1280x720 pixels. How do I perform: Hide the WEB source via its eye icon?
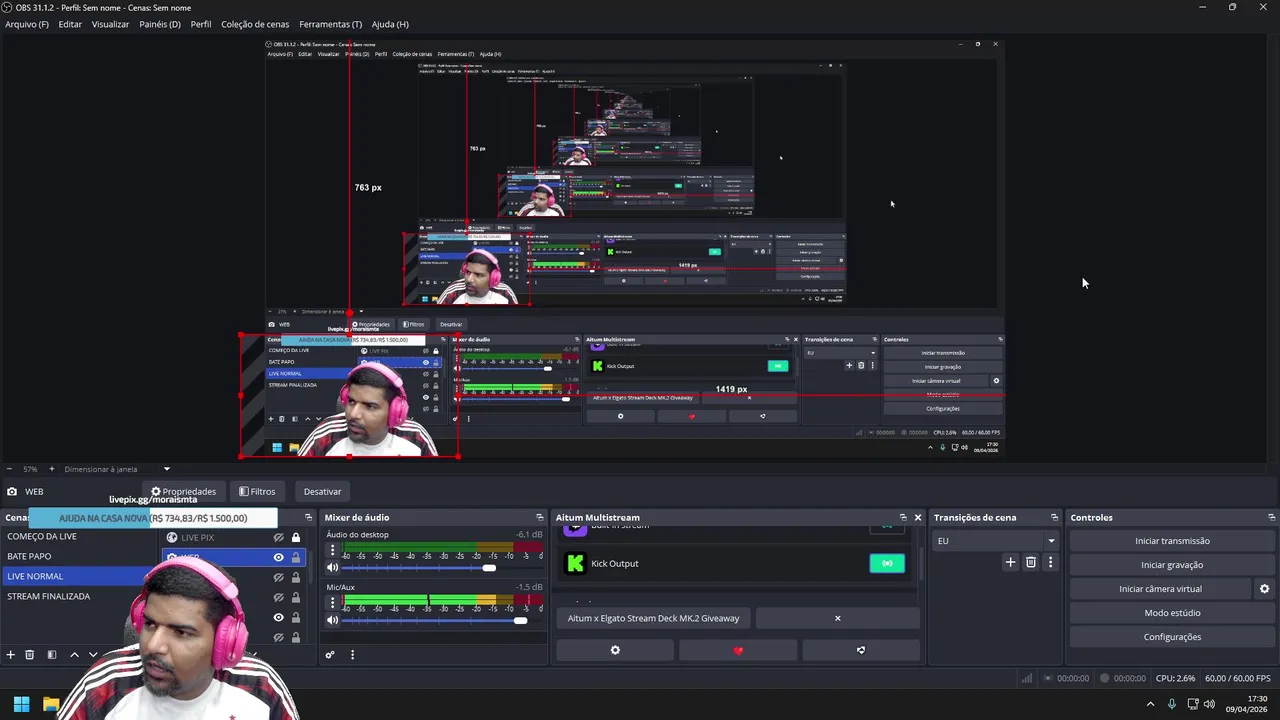(x=279, y=557)
